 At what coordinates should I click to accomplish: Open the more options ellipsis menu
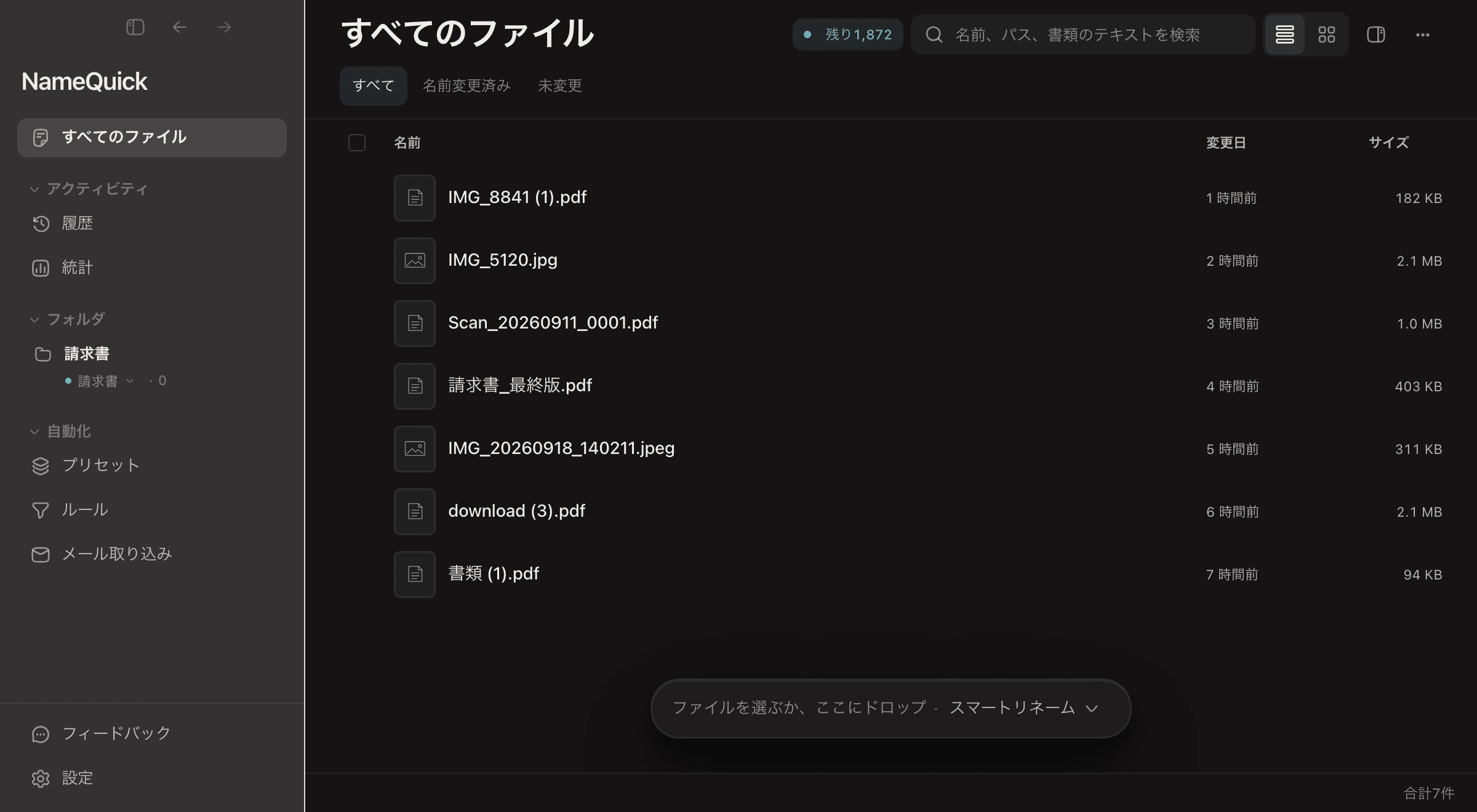pyautogui.click(x=1423, y=34)
